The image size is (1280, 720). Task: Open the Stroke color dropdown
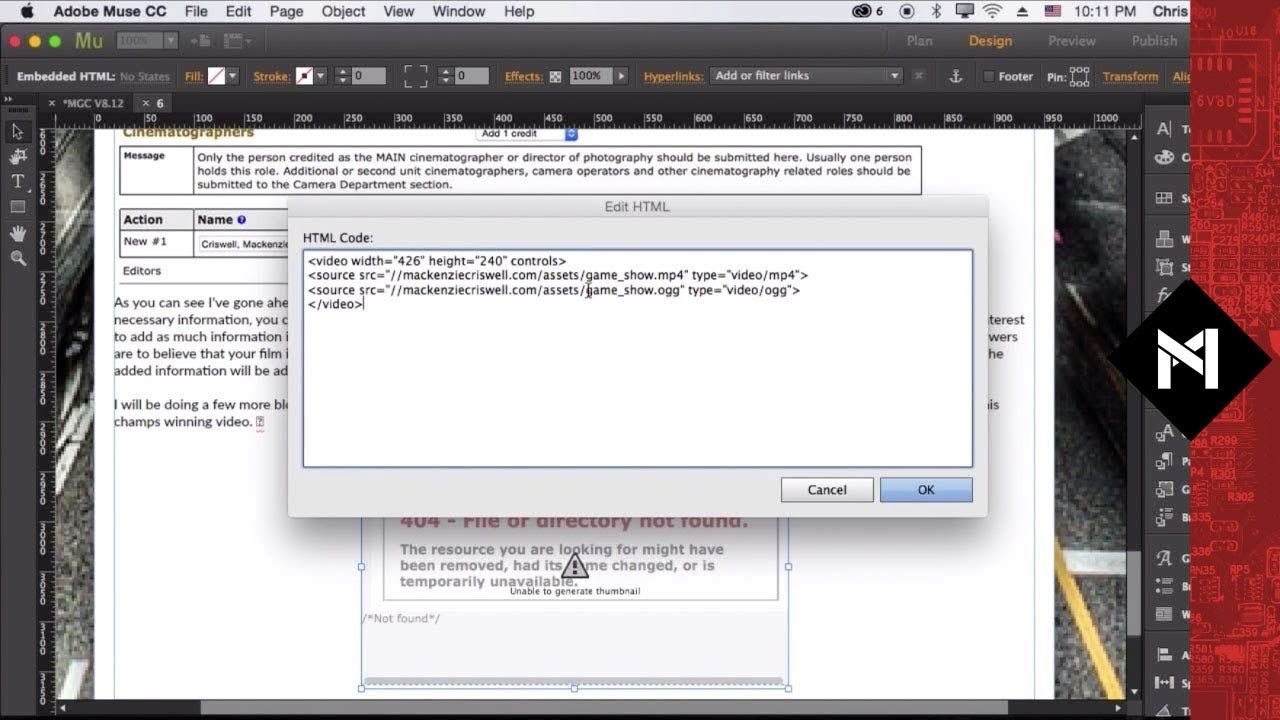pyautogui.click(x=321, y=76)
